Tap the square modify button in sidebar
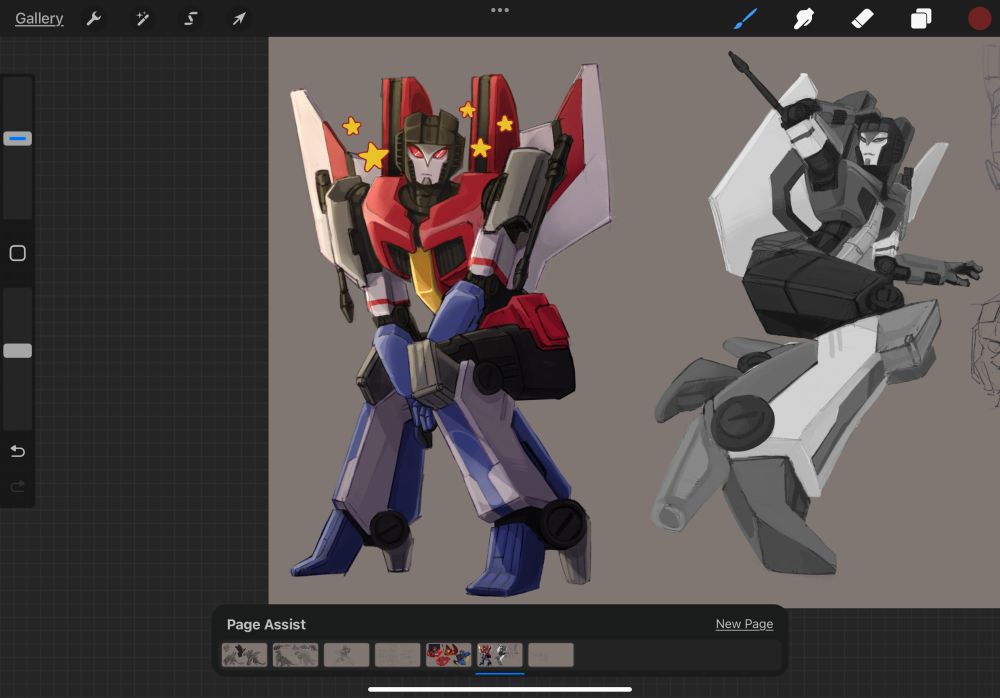 17,254
